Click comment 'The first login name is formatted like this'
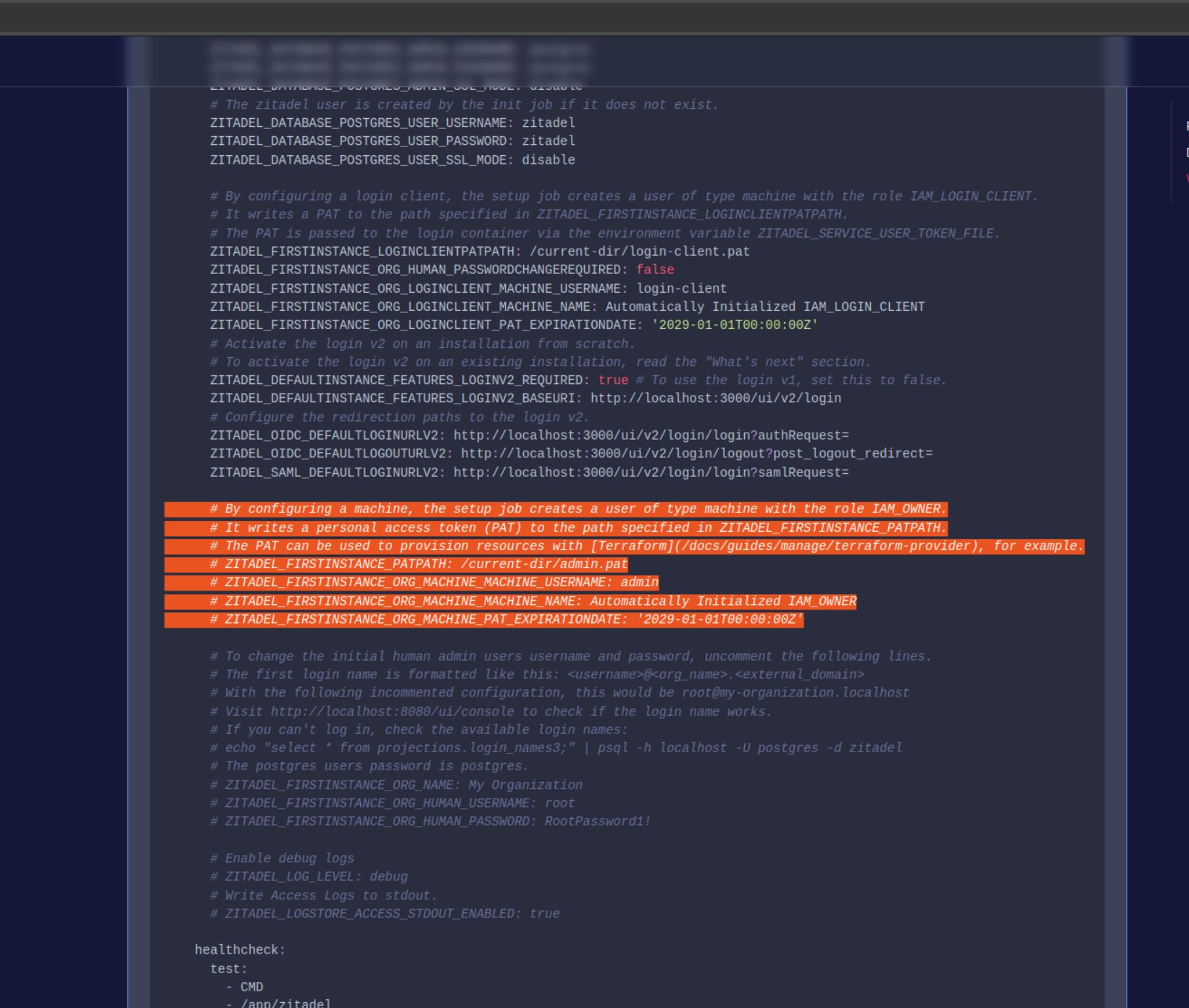Viewport: 1189px width, 1008px height. tap(537, 675)
